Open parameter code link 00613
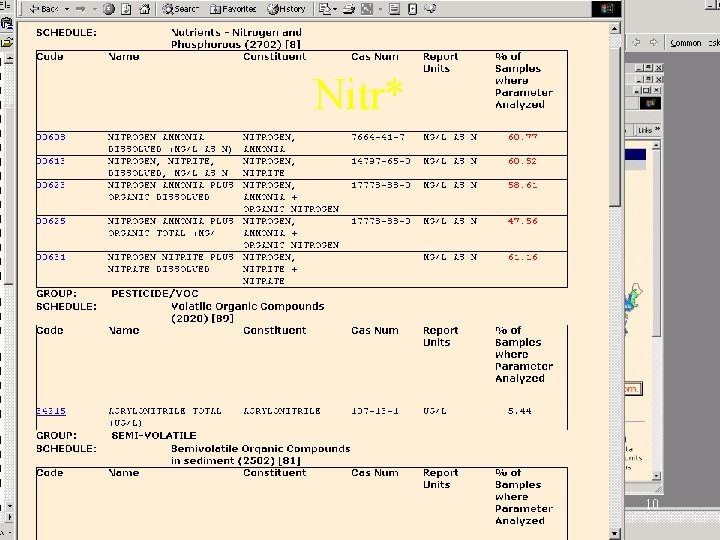The height and width of the screenshot is (540, 720). click(x=51, y=161)
